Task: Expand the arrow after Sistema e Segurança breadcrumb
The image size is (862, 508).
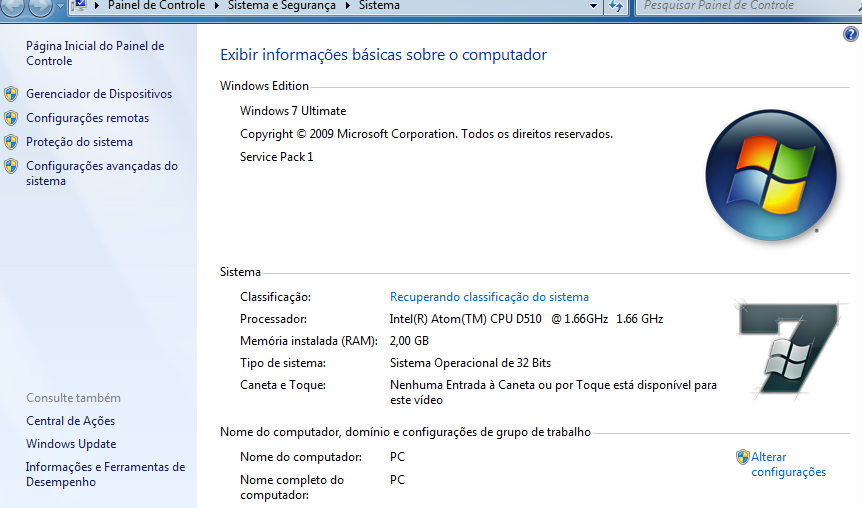Action: pyautogui.click(x=347, y=6)
